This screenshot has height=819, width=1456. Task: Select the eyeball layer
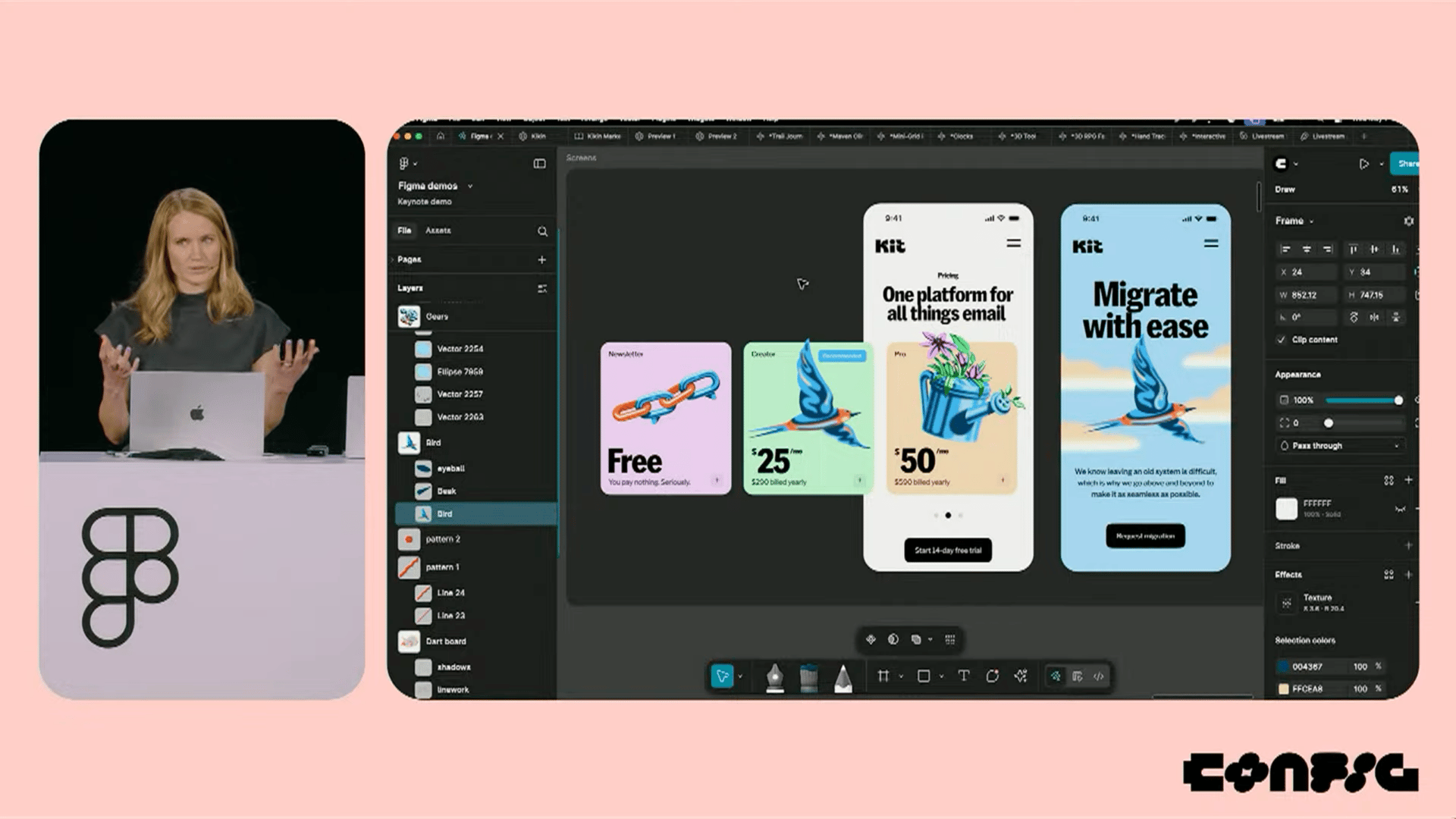pos(476,469)
